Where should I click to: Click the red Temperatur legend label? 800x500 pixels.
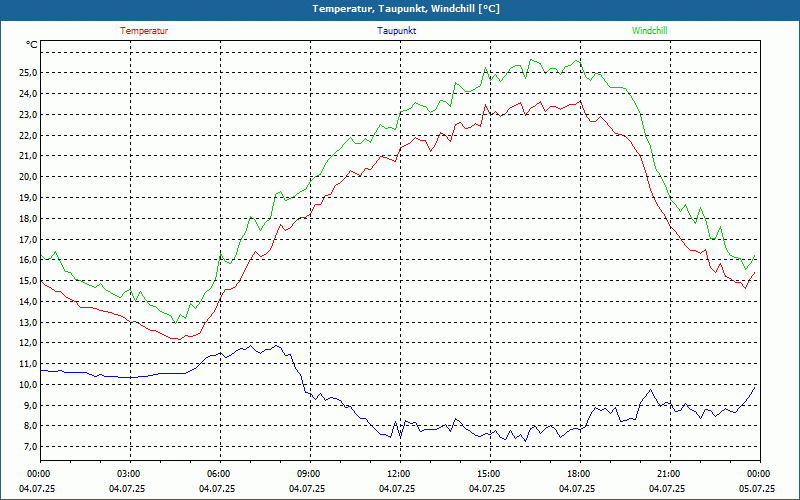[x=144, y=31]
